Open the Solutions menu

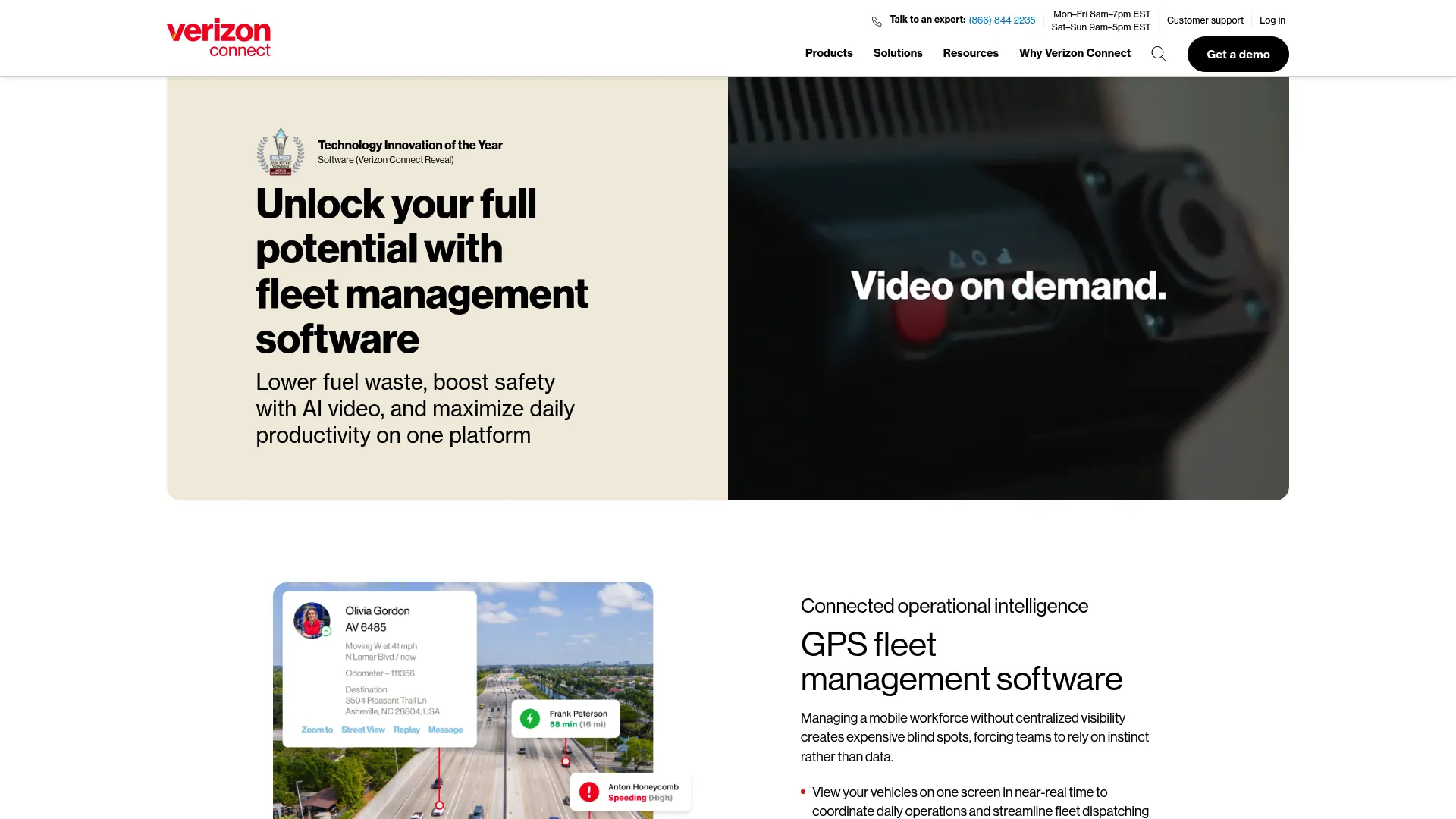tap(898, 53)
